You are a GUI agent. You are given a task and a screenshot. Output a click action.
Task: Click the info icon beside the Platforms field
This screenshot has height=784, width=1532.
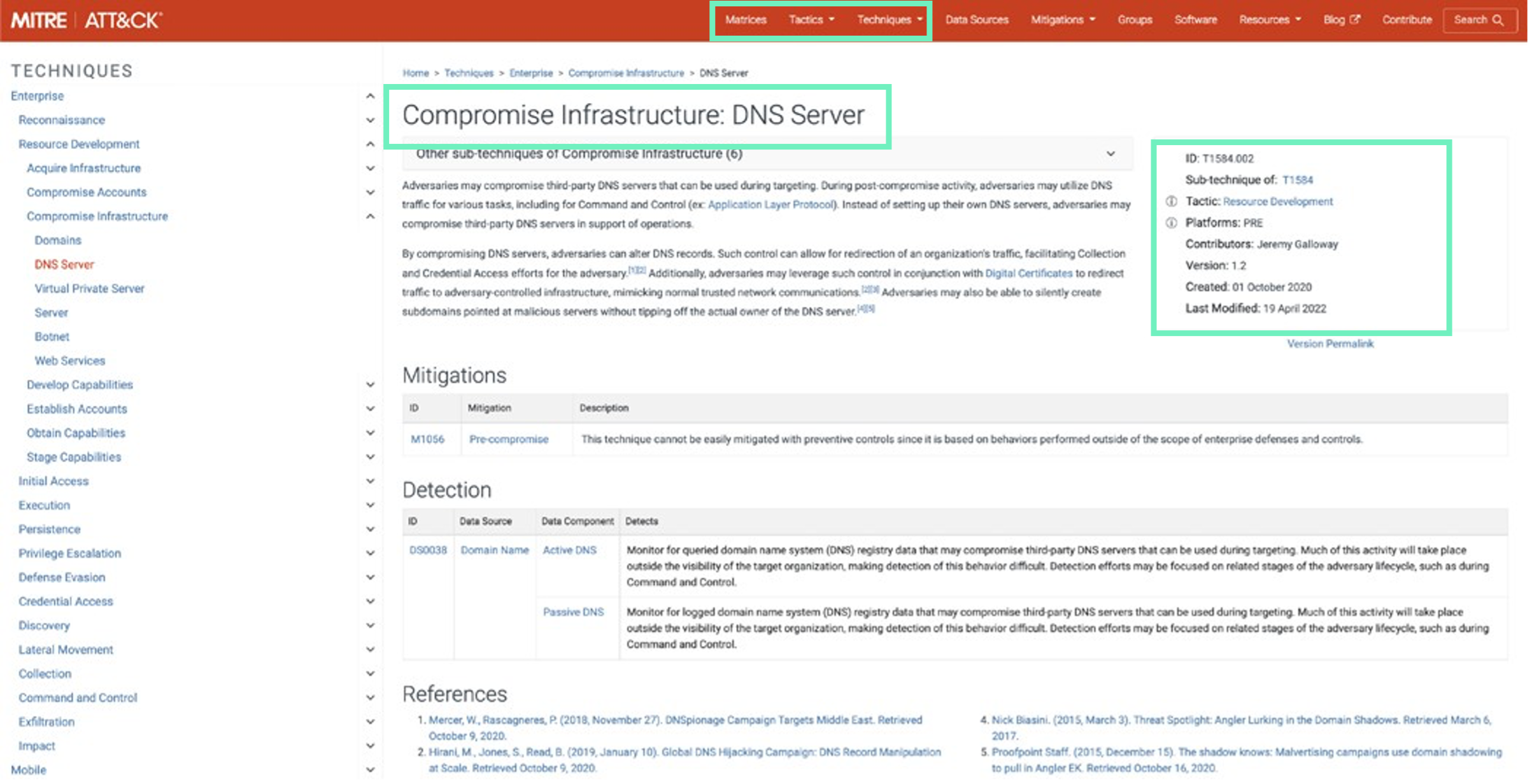[x=1170, y=223]
